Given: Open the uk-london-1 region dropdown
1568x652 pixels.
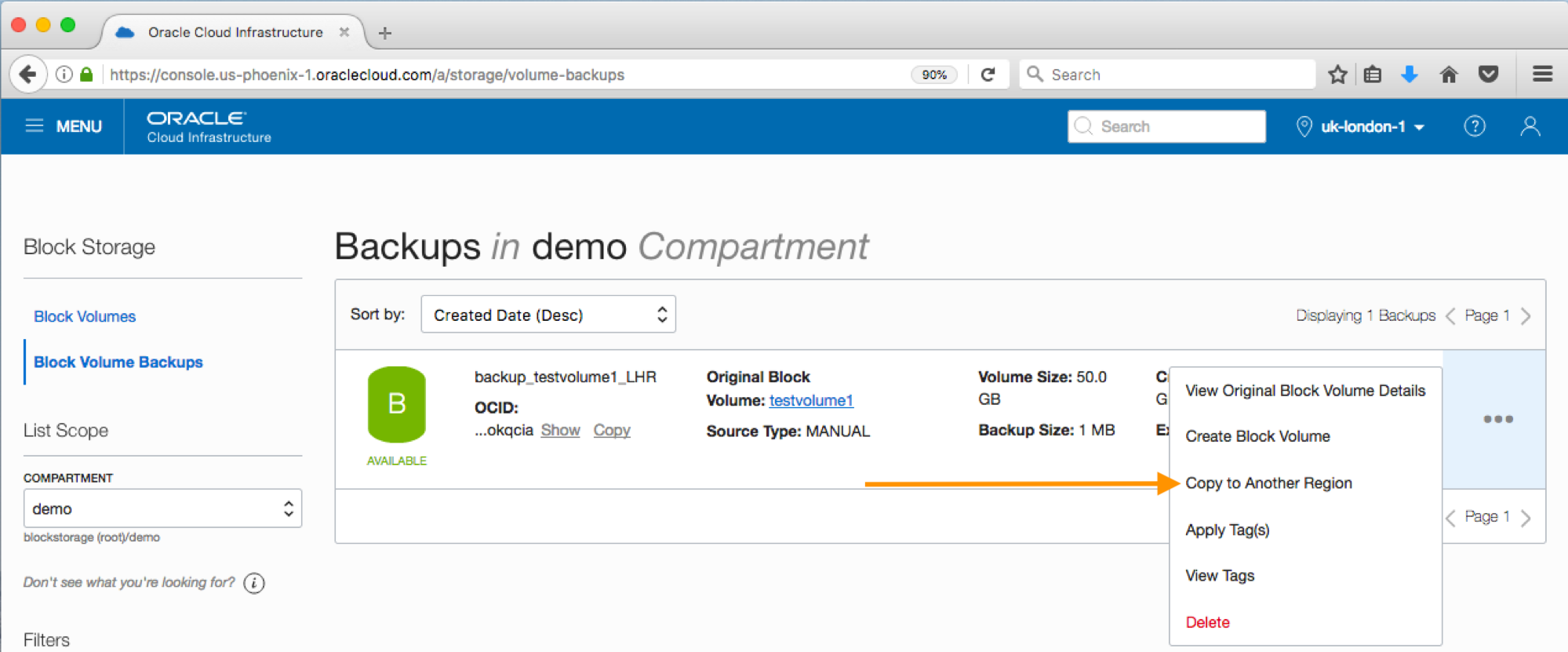Looking at the screenshot, I should pos(1361,126).
